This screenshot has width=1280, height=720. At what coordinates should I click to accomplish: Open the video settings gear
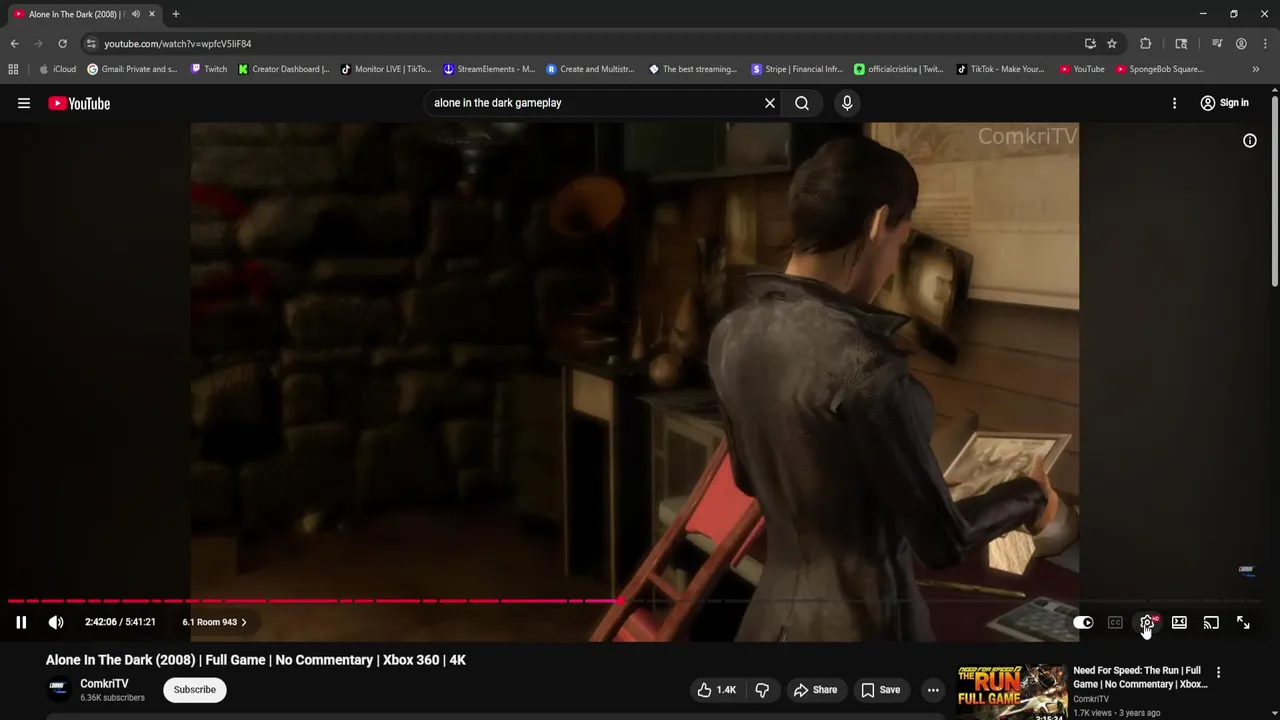(x=1147, y=622)
